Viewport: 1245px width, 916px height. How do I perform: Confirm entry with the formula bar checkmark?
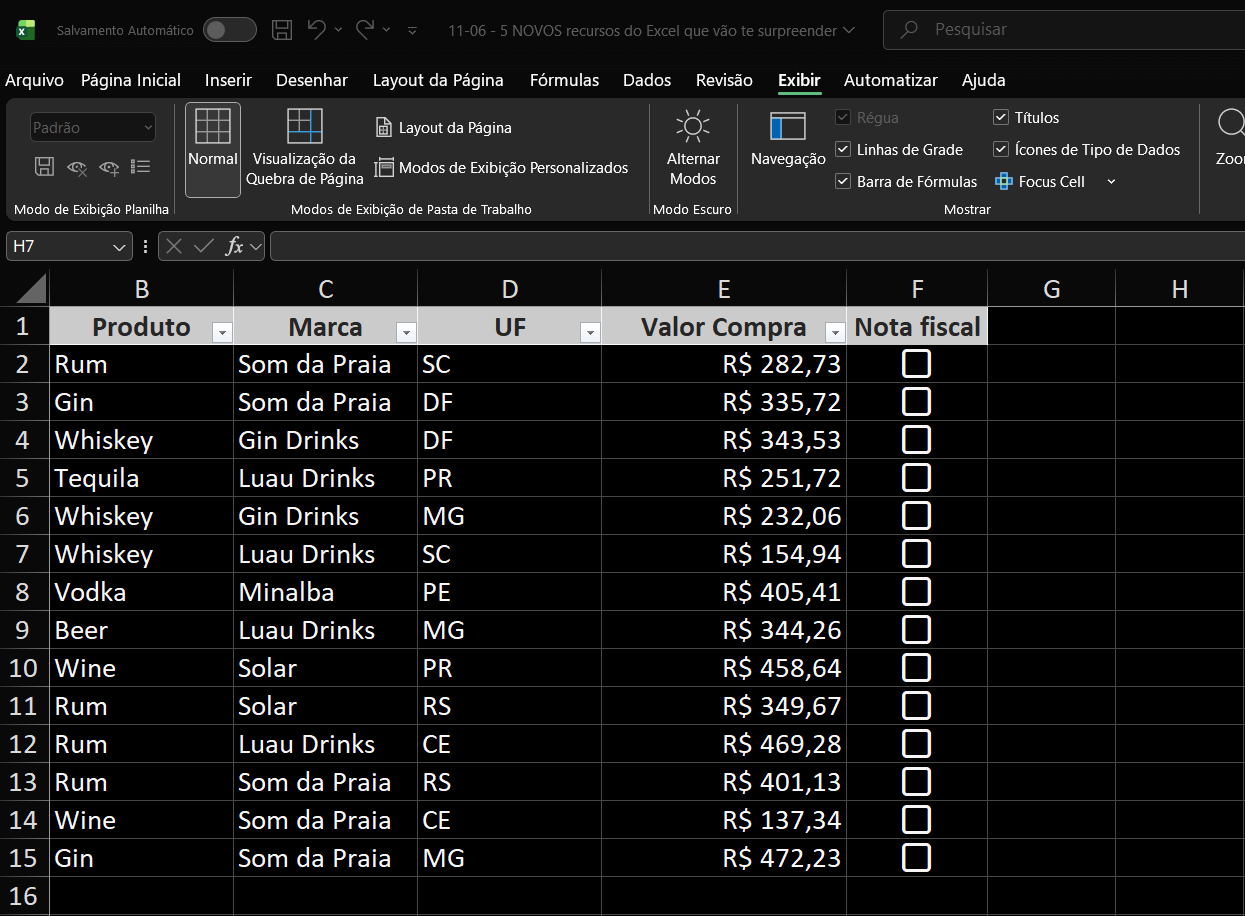pos(204,246)
